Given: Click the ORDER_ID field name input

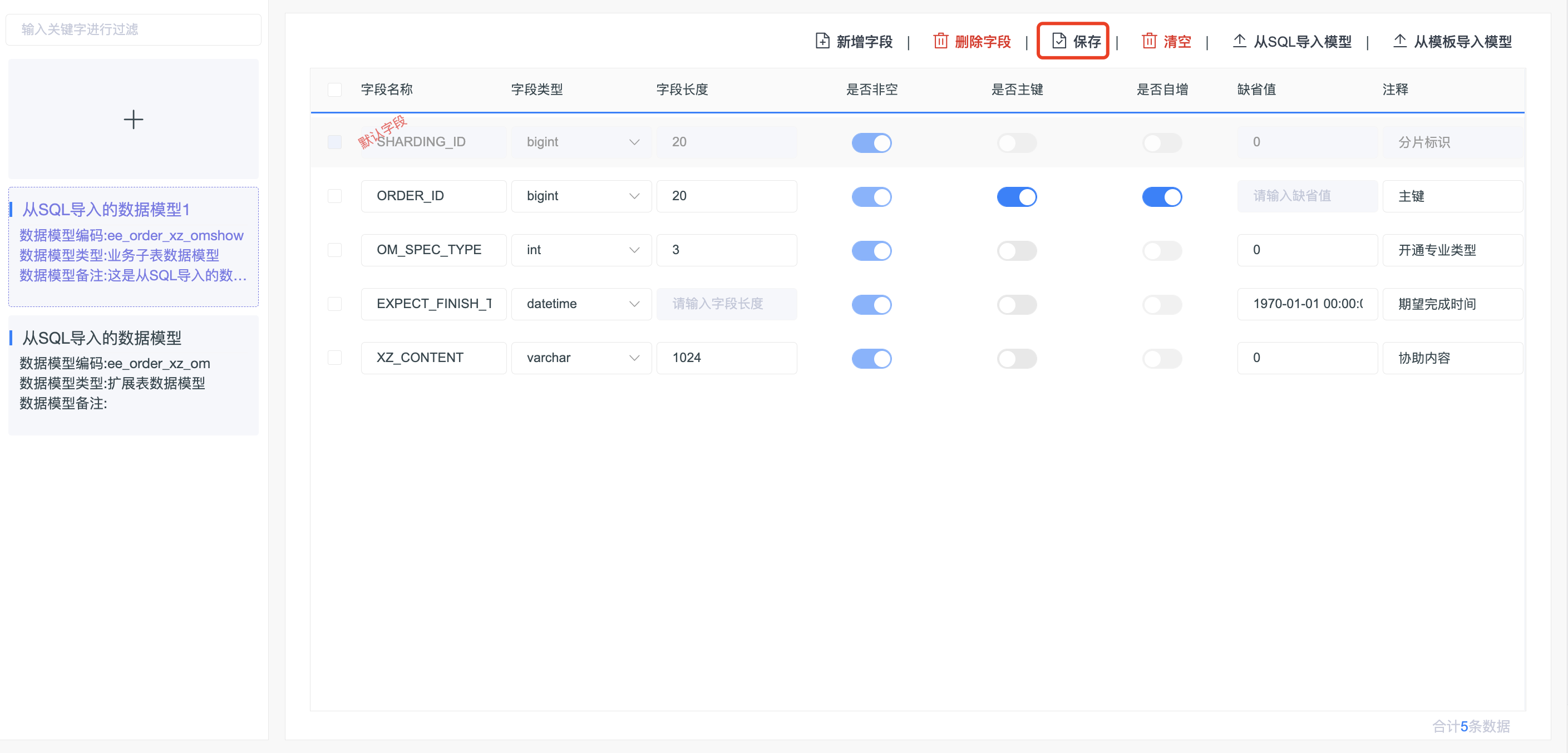Looking at the screenshot, I should pyautogui.click(x=433, y=196).
